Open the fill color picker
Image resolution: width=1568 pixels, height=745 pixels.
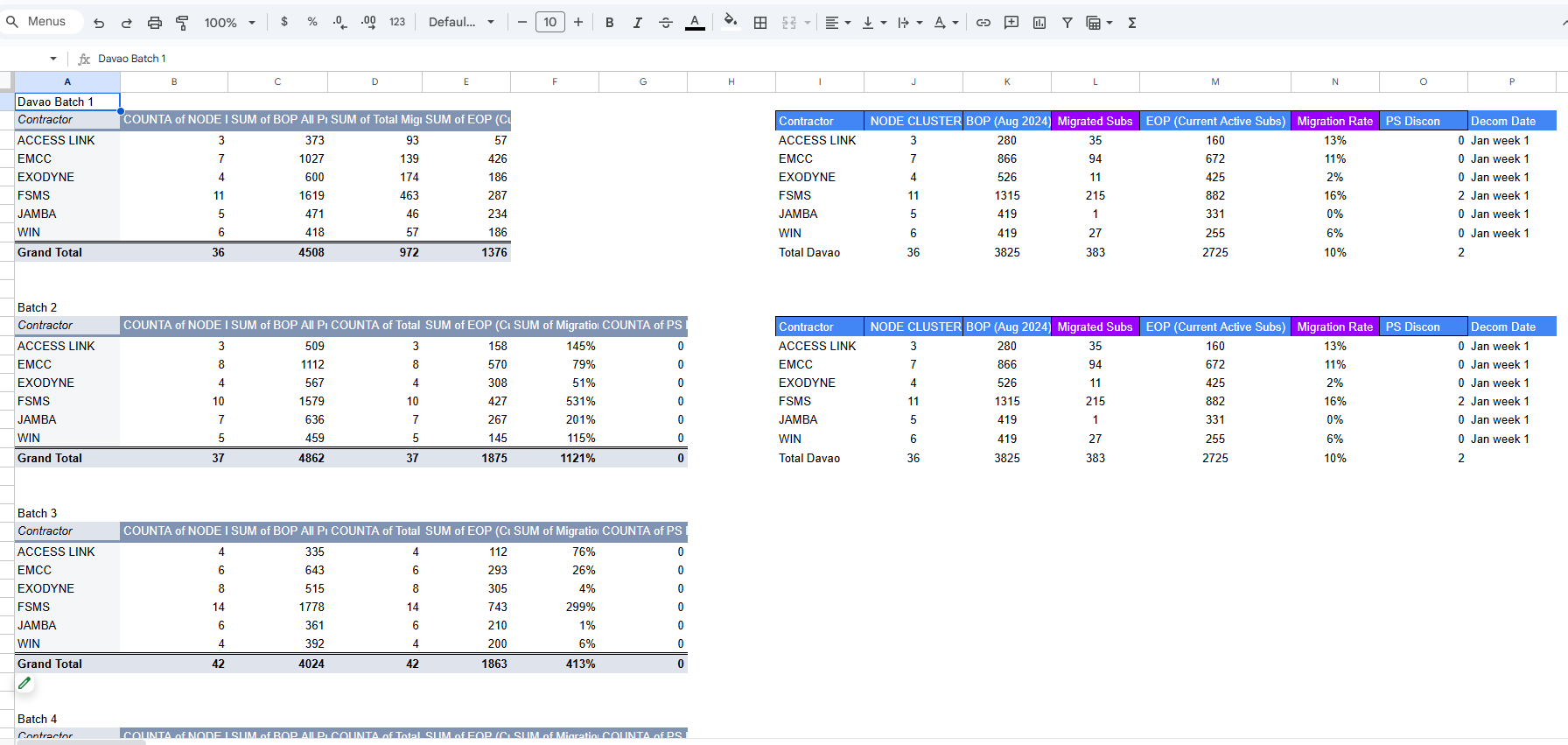point(731,22)
